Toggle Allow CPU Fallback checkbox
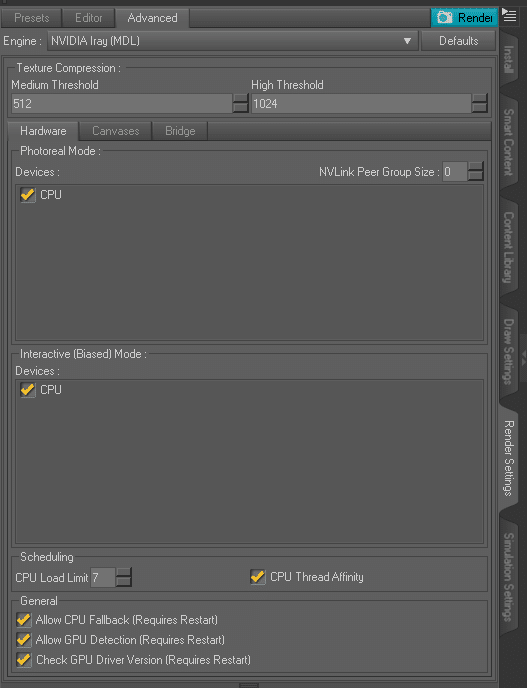Image resolution: width=527 pixels, height=688 pixels. click(x=24, y=620)
